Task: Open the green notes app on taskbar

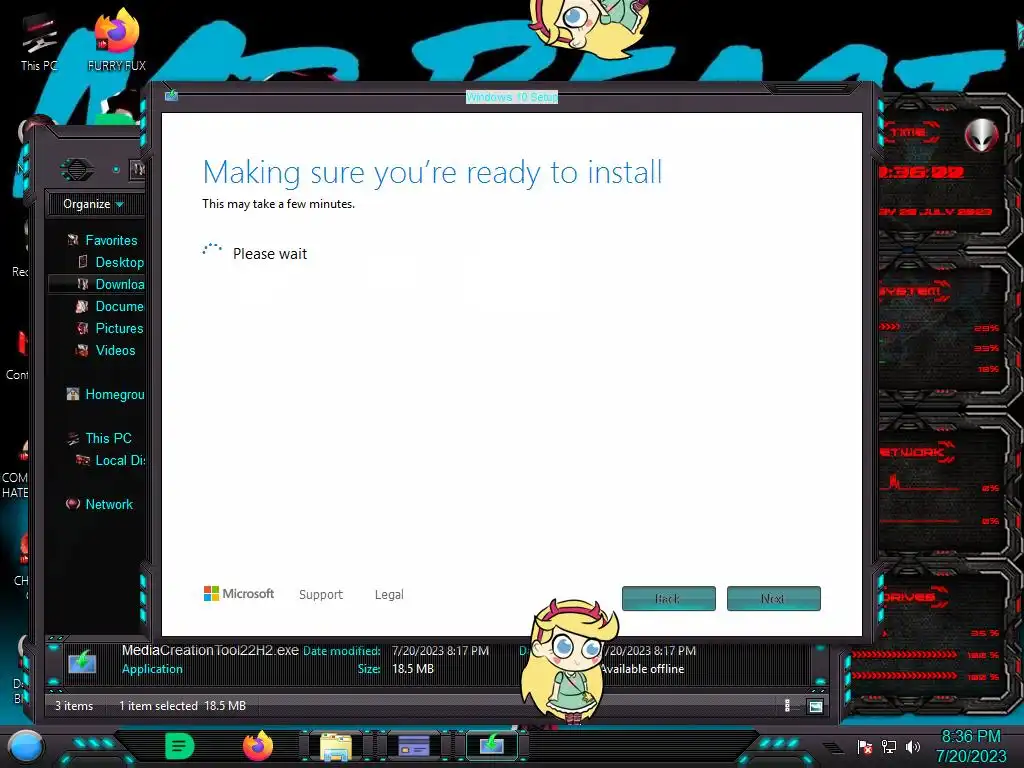Action: [x=179, y=746]
